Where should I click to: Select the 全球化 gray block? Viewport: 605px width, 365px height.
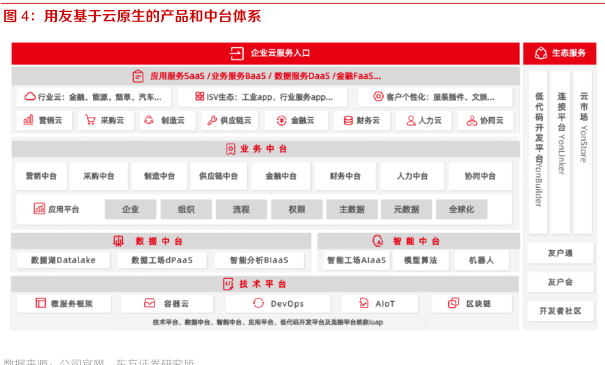pyautogui.click(x=461, y=210)
